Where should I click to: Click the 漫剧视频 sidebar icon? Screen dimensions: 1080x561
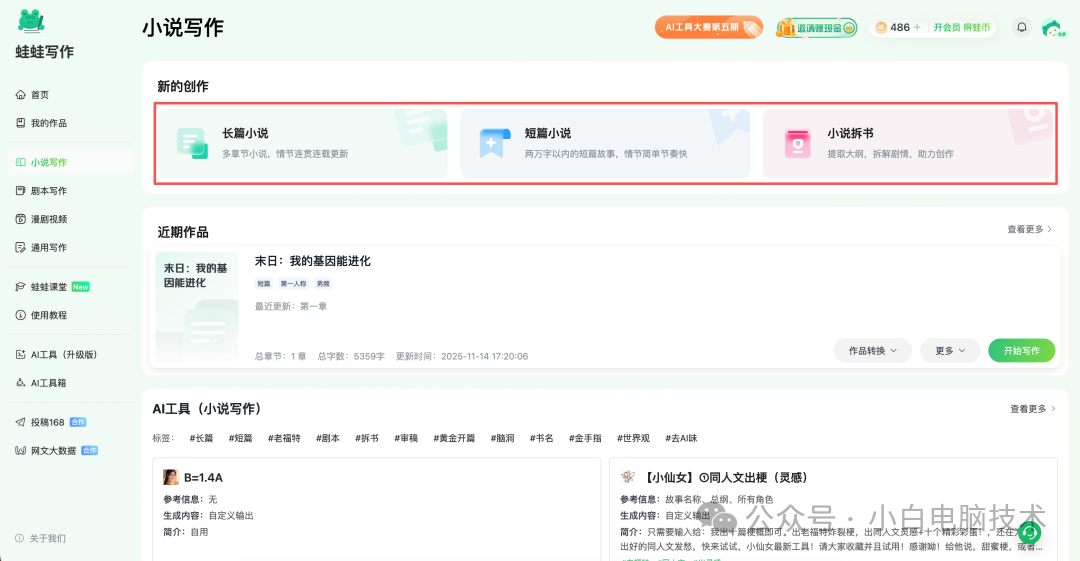pos(21,218)
